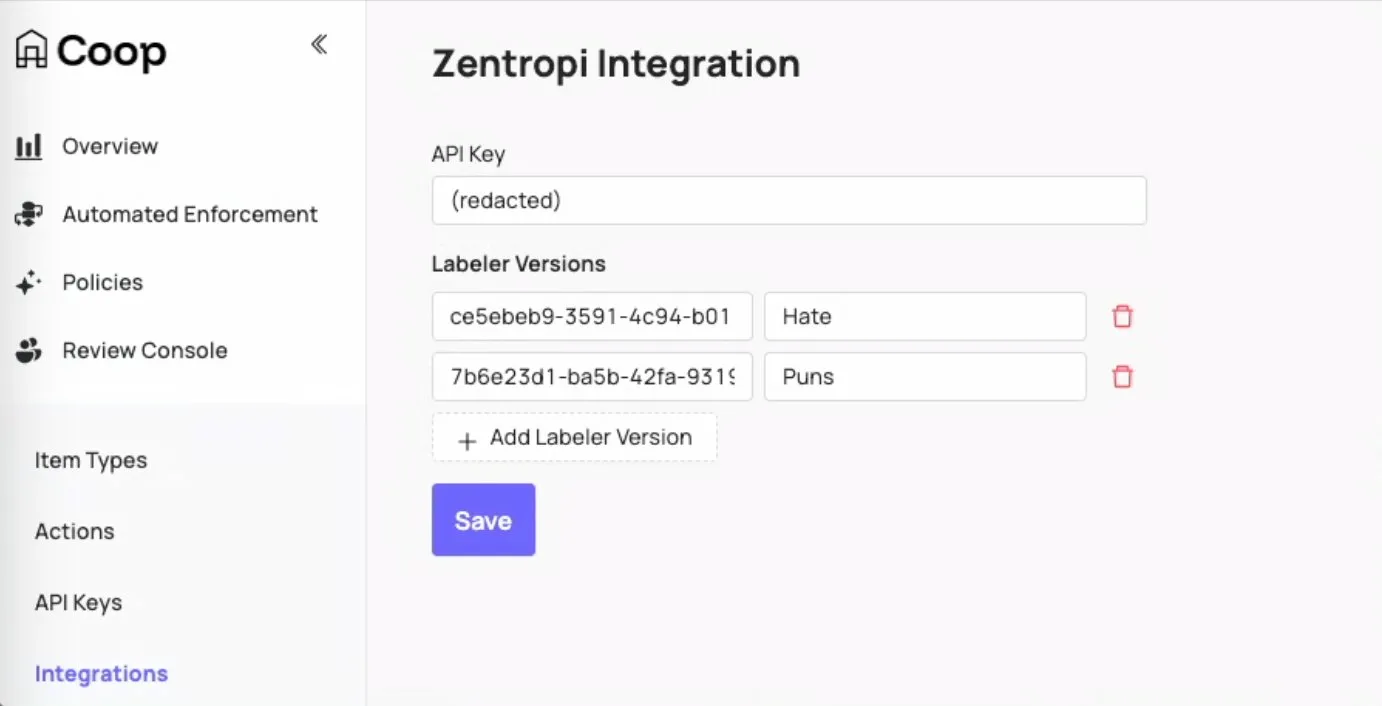Screen dimensions: 1382x706
Task: Delete the Puns labeler version row
Action: tap(1123, 377)
